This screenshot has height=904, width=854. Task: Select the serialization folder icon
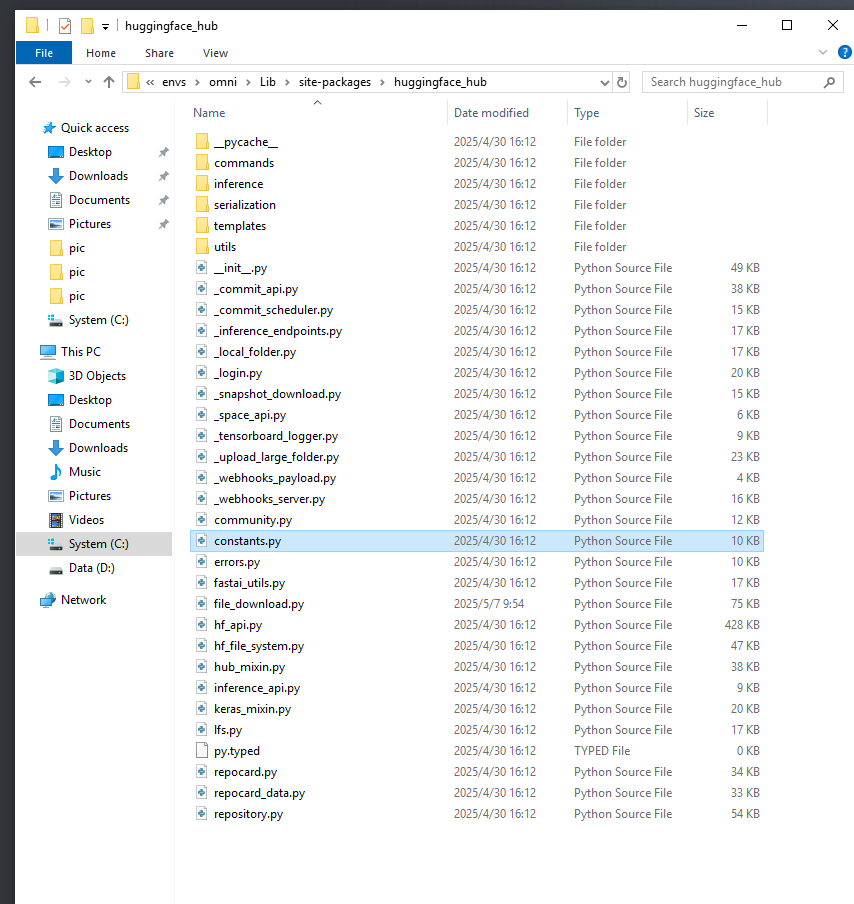[202, 205]
